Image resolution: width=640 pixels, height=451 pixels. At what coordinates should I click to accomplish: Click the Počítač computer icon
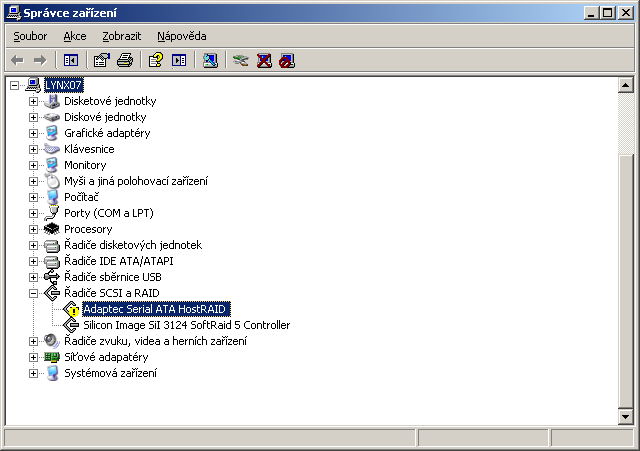[x=52, y=197]
